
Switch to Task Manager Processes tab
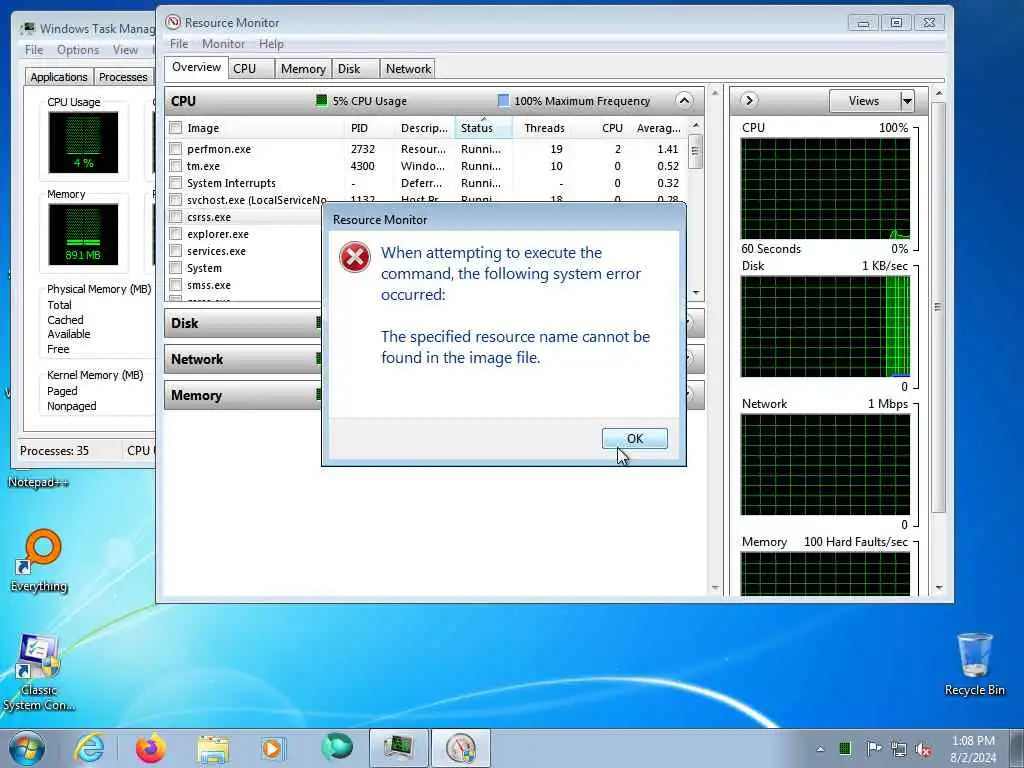123,76
